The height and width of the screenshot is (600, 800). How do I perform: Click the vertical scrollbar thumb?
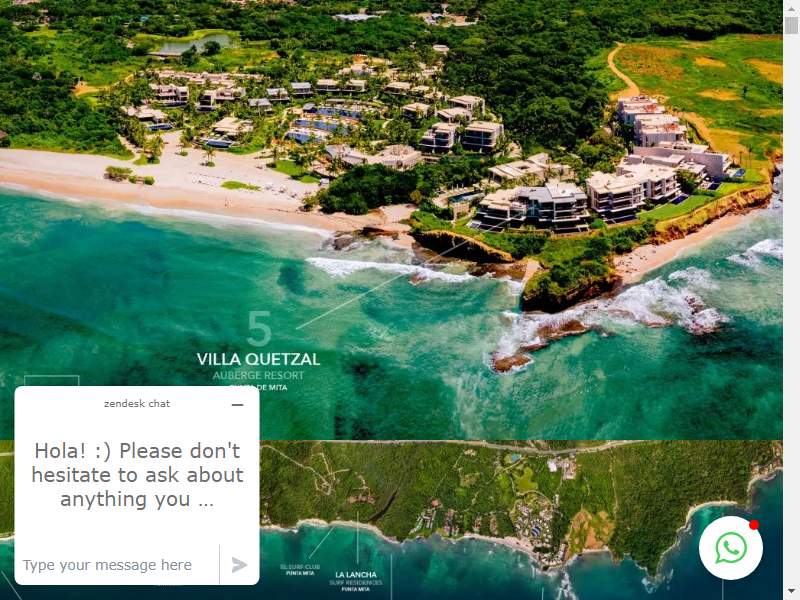click(x=791, y=24)
